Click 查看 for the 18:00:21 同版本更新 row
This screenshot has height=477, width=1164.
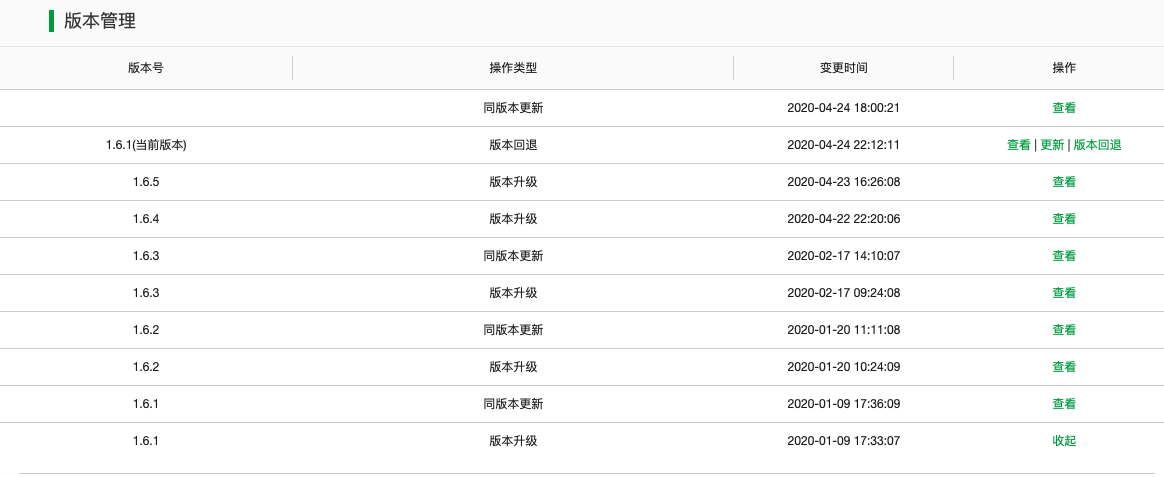point(1064,108)
